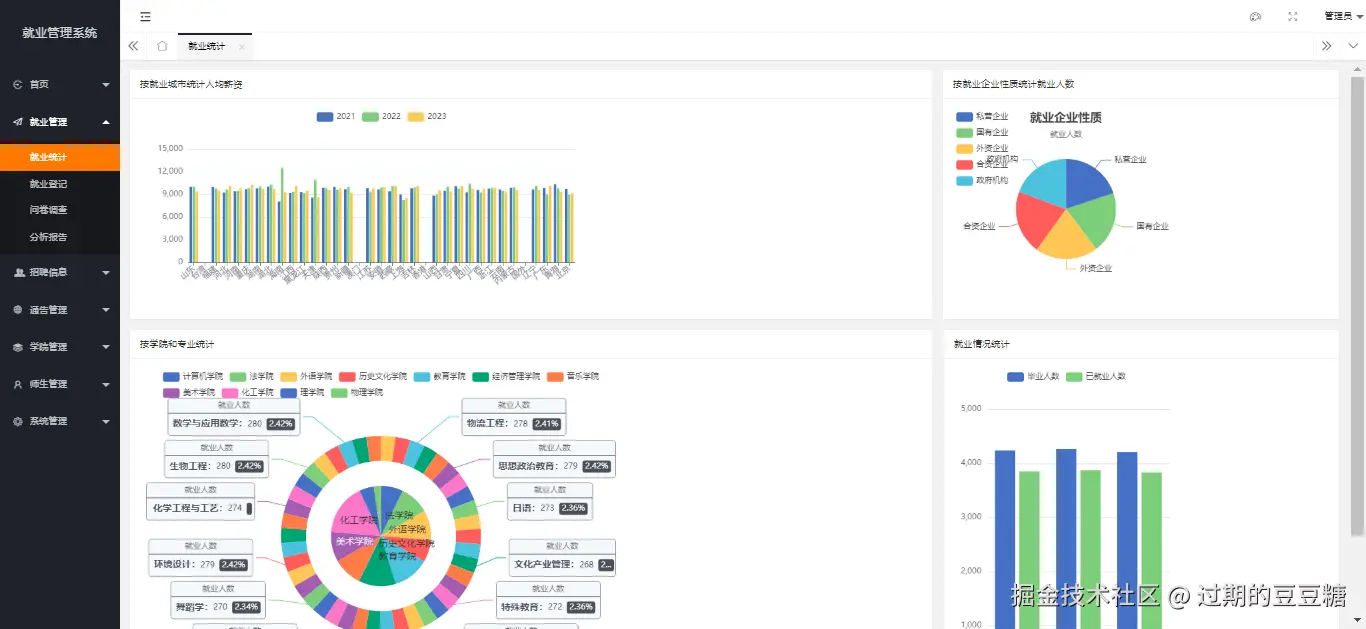Click the 就业管理系统 title in sidebar
Viewport: 1366px width, 629px height.
60,33
